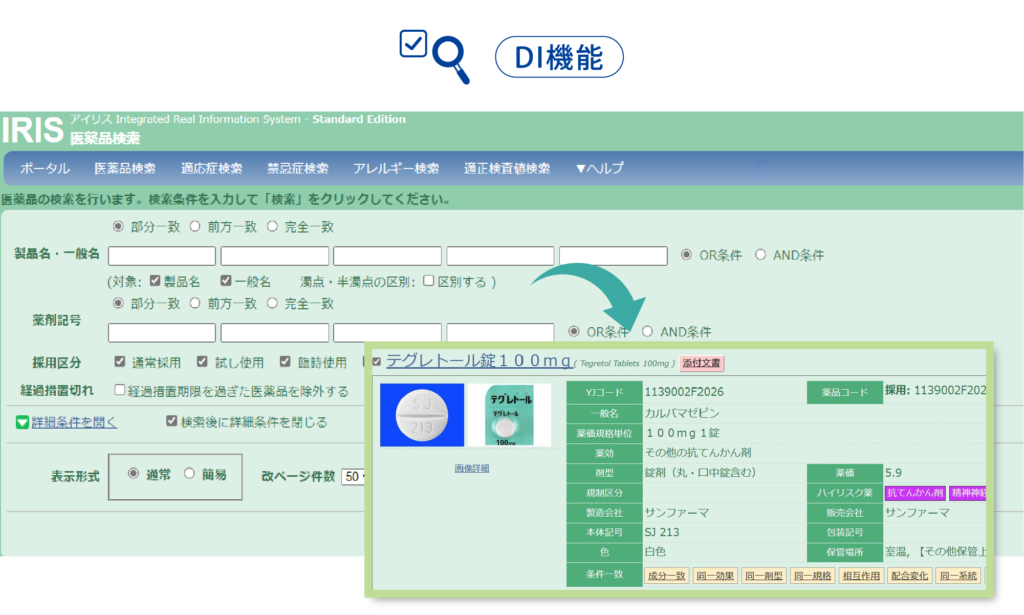View the テグレトール package image
The width and height of the screenshot is (1024, 615).
(509, 415)
